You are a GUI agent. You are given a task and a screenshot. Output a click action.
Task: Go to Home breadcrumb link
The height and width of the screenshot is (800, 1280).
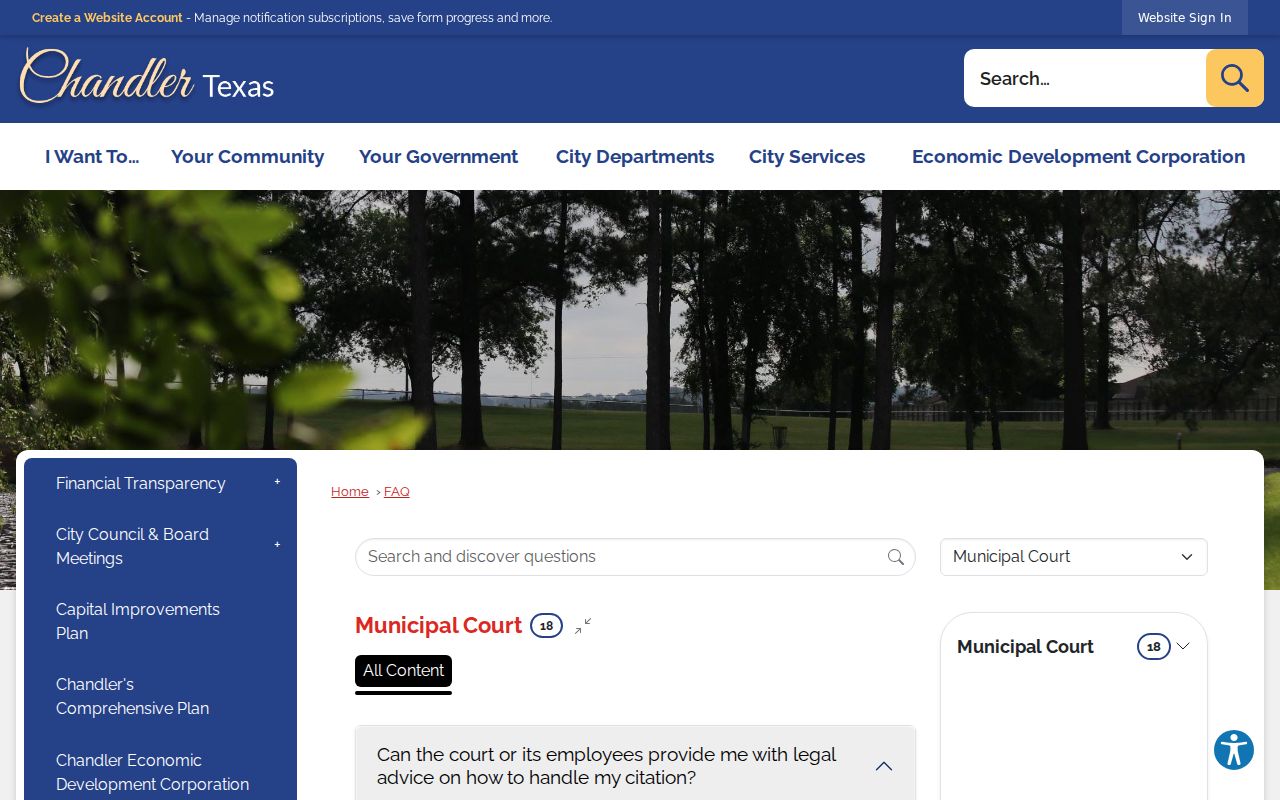pyautogui.click(x=350, y=492)
